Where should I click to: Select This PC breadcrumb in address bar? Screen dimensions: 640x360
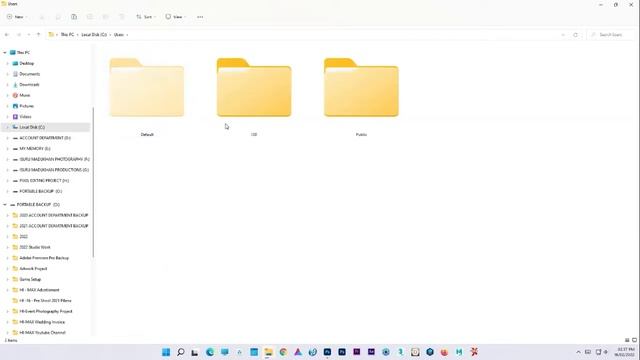tap(67, 35)
